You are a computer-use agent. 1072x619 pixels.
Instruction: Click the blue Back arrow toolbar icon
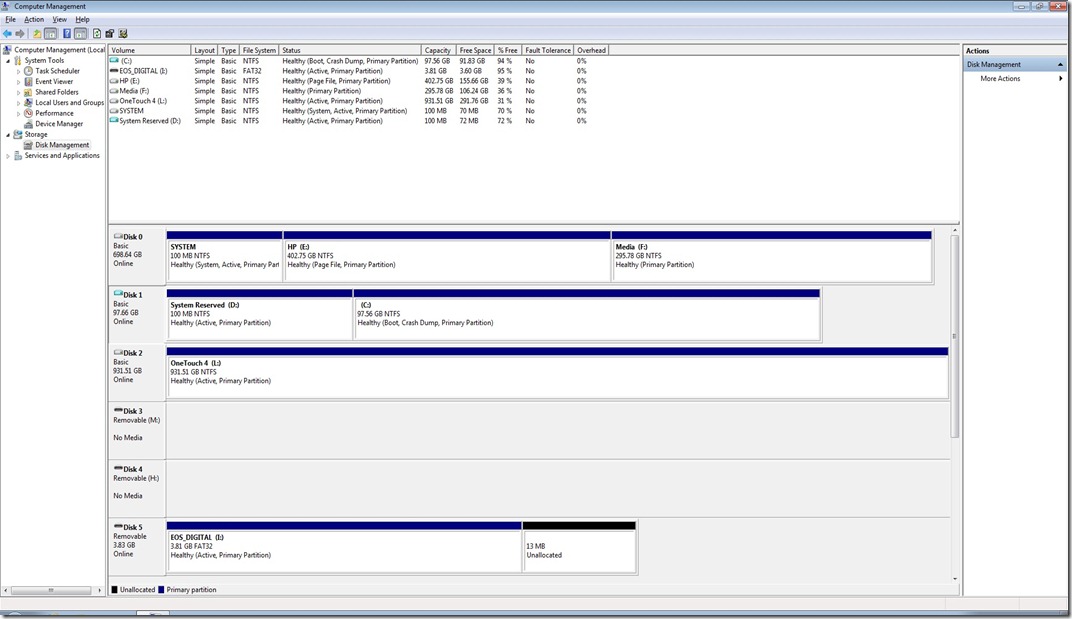click(x=7, y=34)
